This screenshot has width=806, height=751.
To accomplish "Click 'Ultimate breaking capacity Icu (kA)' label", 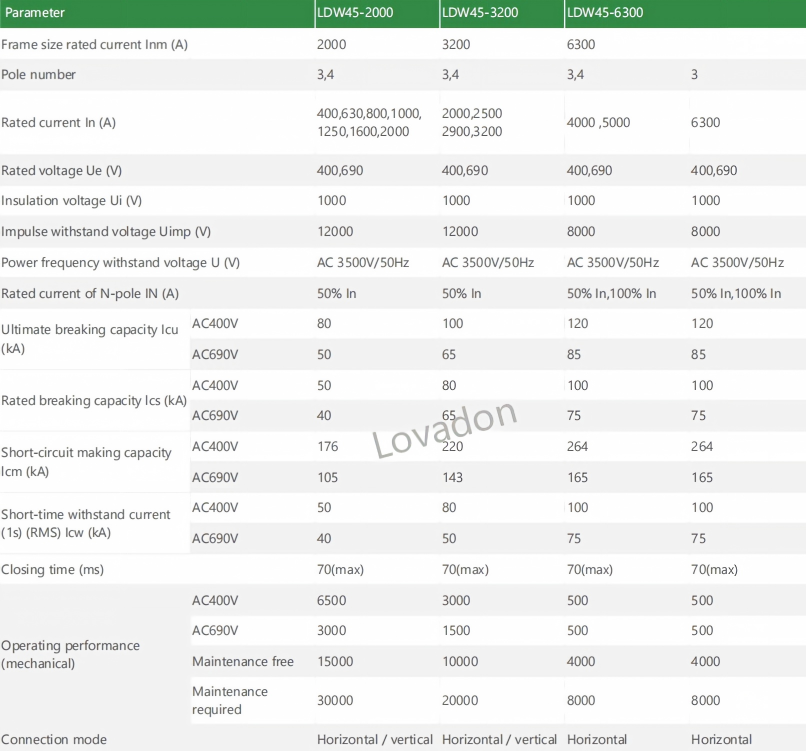I will [x=89, y=339].
